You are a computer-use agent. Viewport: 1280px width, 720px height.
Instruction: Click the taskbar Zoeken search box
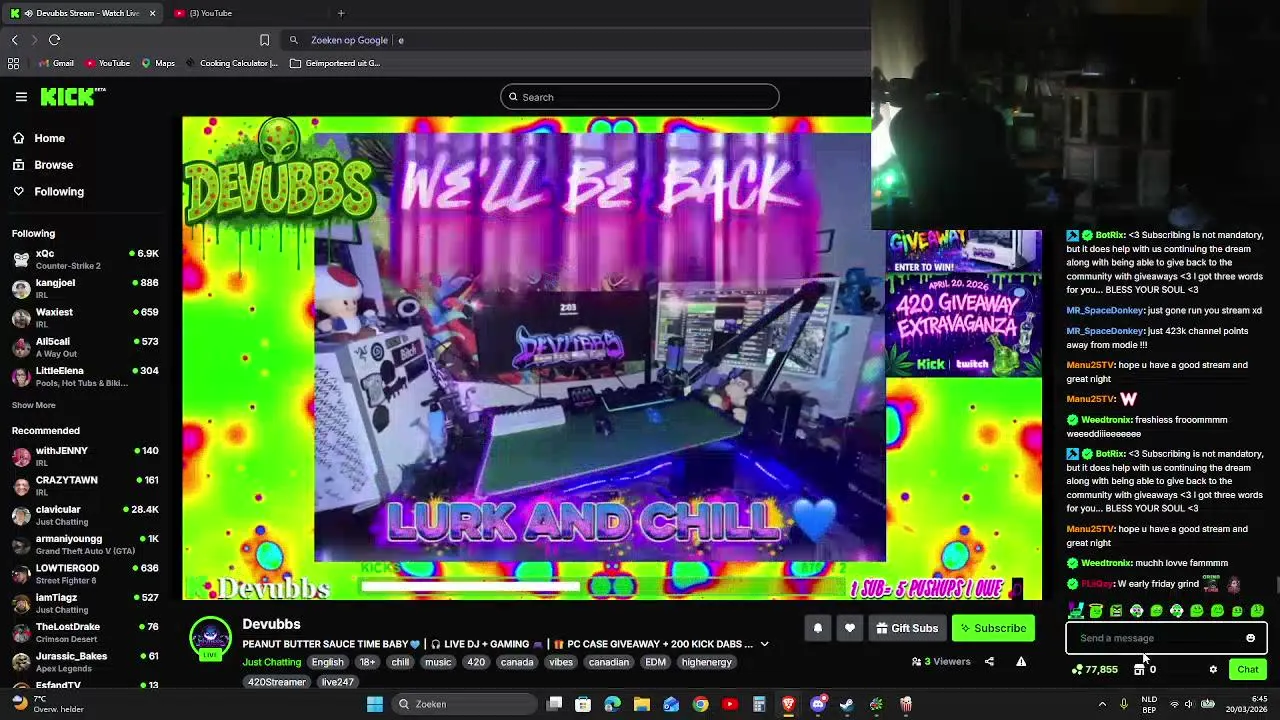point(463,704)
